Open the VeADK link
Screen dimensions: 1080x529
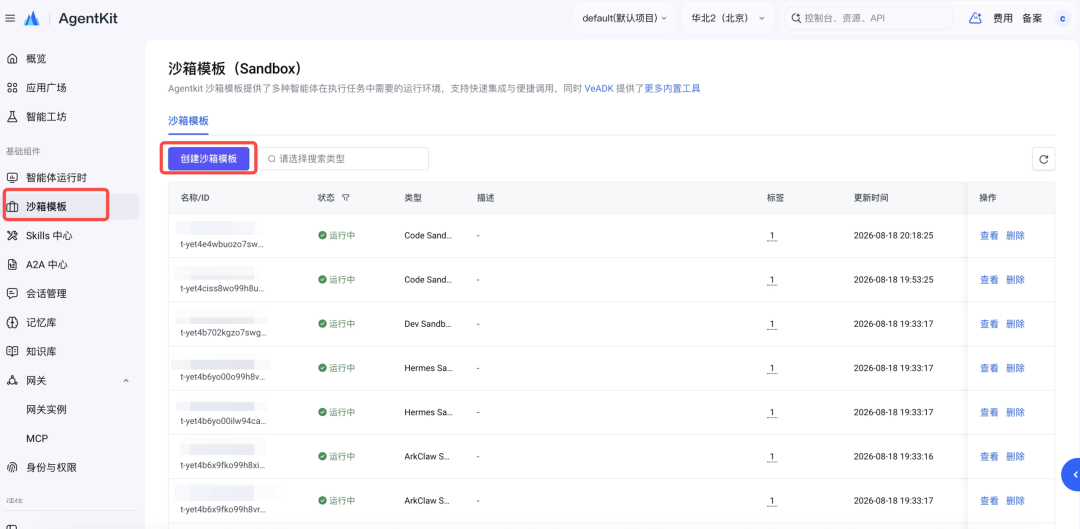pos(599,89)
